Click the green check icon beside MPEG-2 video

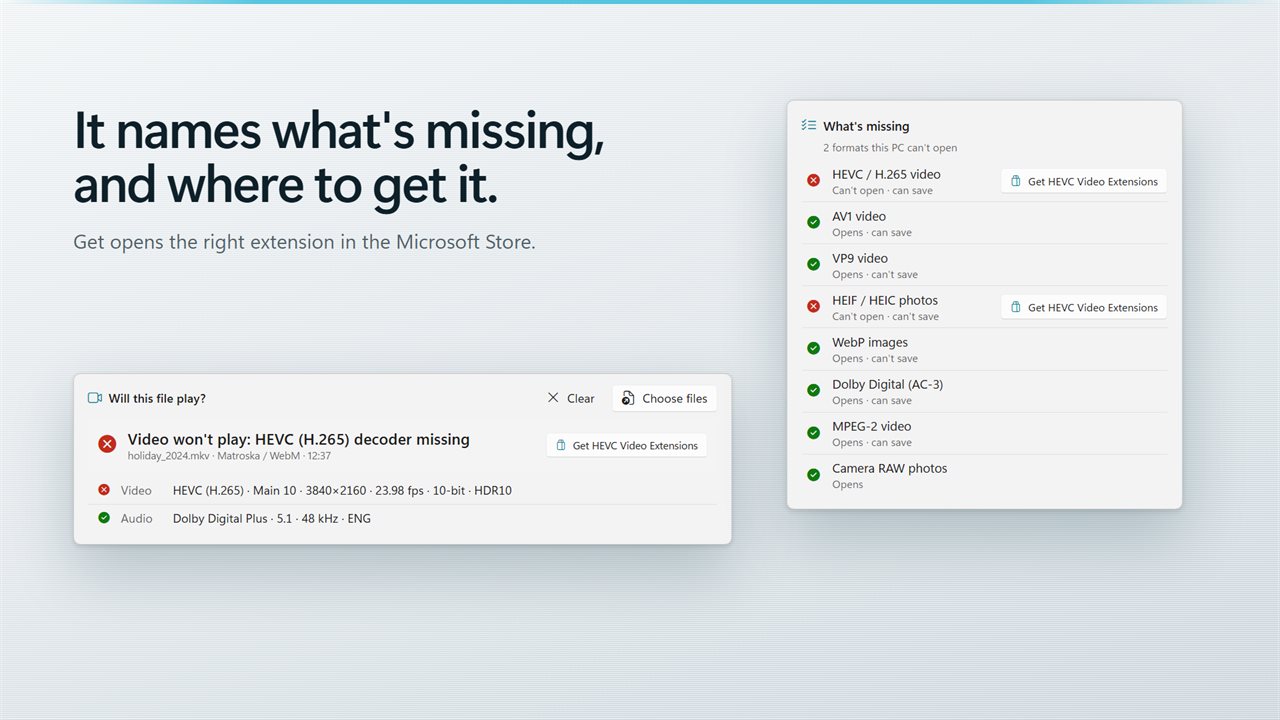pyautogui.click(x=814, y=433)
